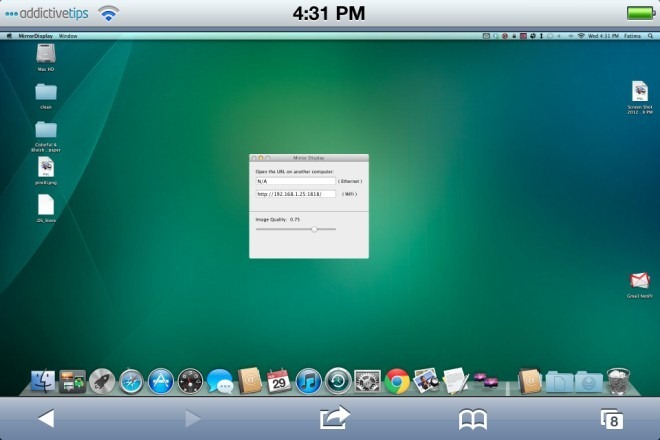Launch iTunes in the Dock
Viewport: 660px width, 440px height.
click(x=309, y=381)
